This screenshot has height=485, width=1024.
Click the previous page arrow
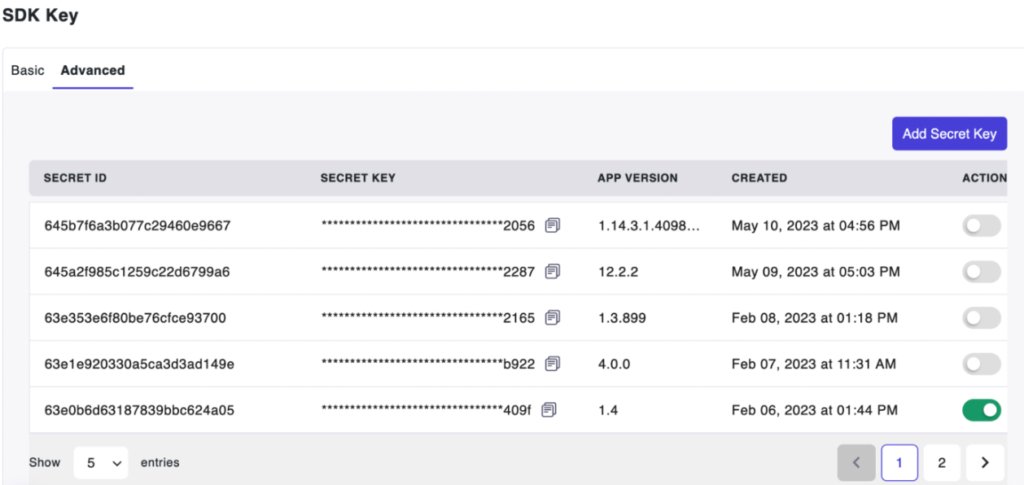856,463
